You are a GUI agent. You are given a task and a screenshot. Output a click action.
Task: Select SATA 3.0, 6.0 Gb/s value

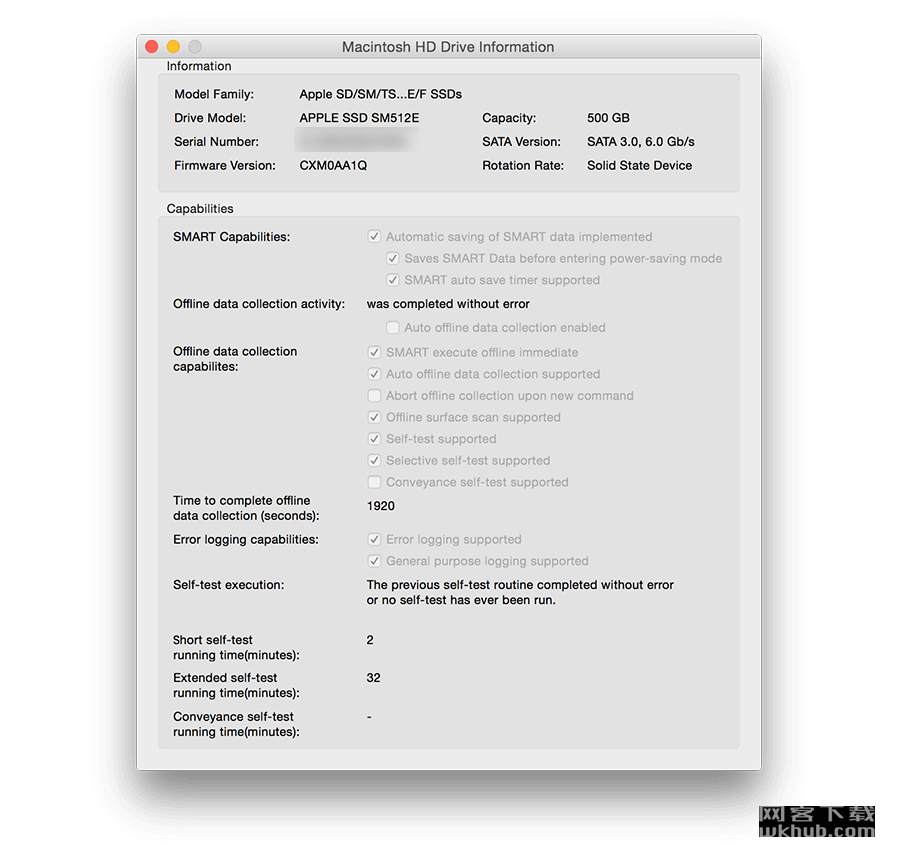coord(641,142)
